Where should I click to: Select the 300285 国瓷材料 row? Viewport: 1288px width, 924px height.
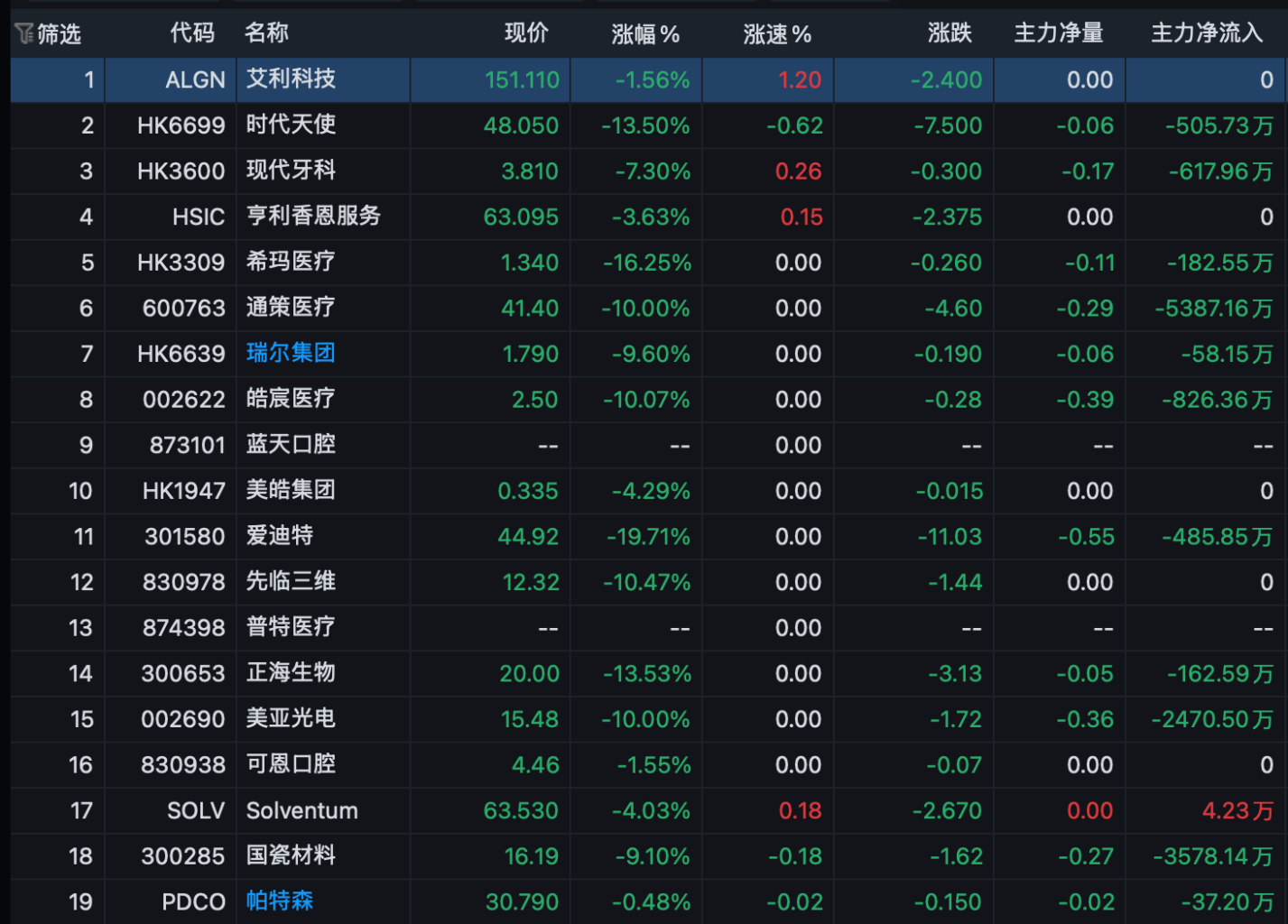[649, 855]
